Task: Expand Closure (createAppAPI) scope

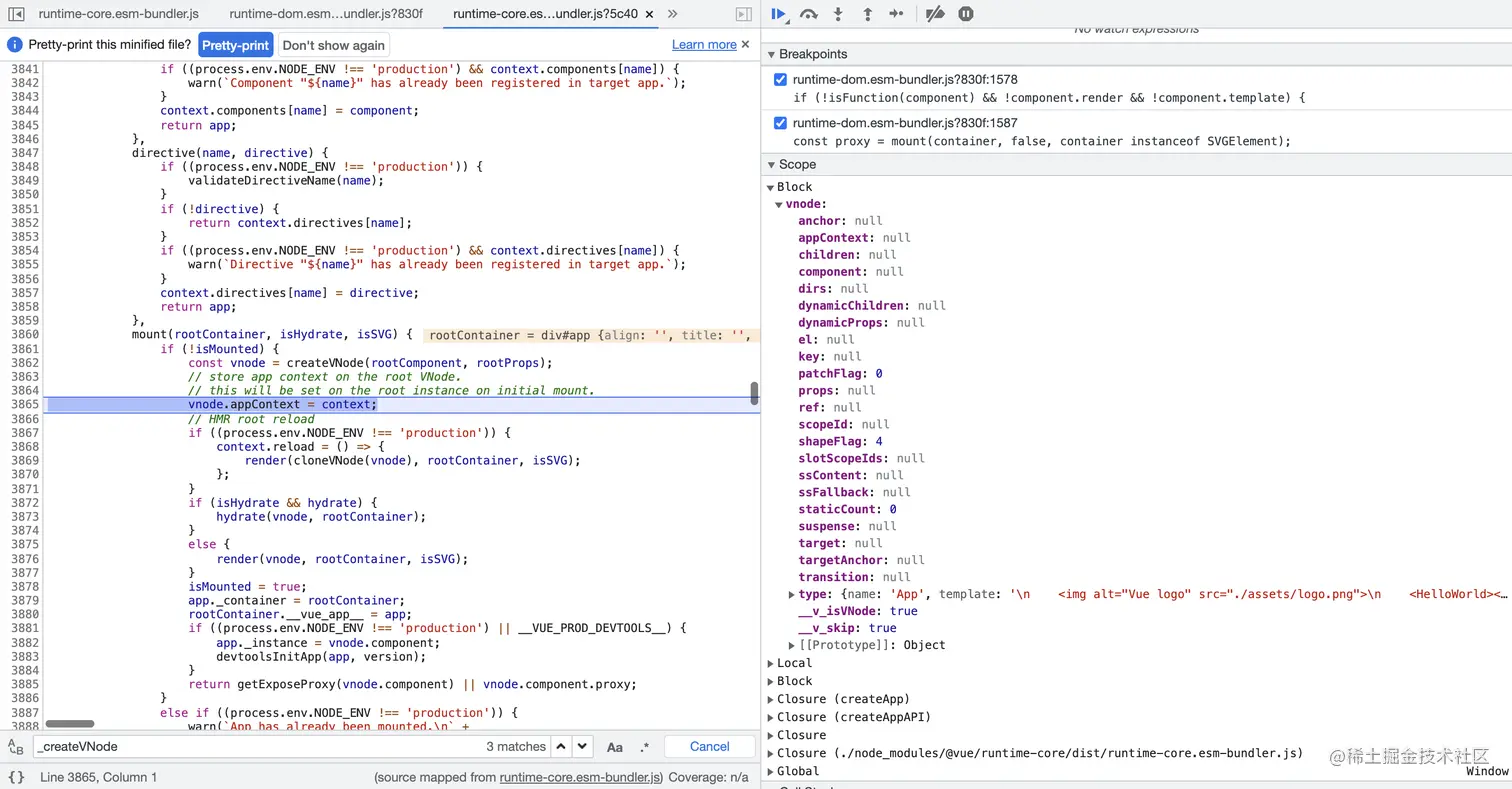Action: [x=771, y=717]
